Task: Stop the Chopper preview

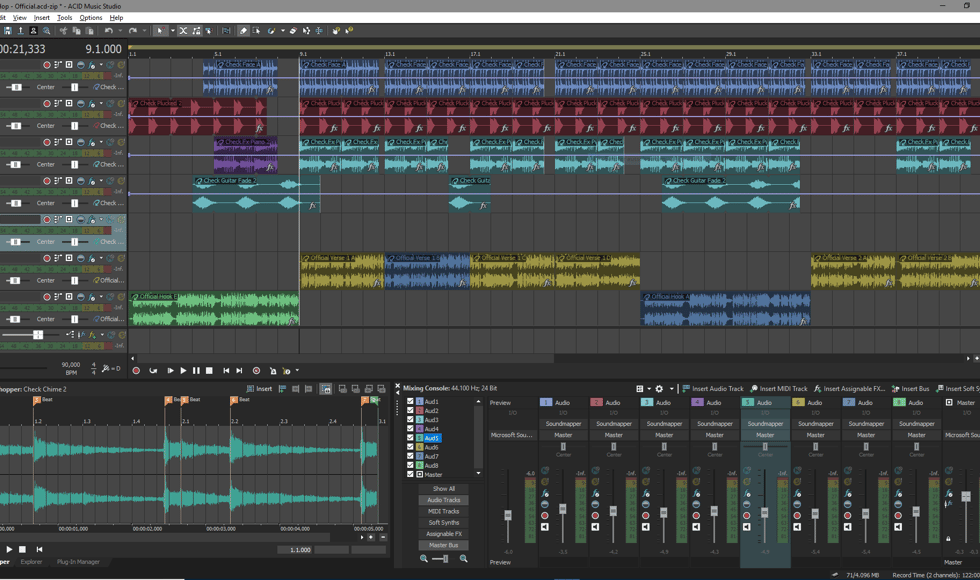Action: tap(22, 549)
